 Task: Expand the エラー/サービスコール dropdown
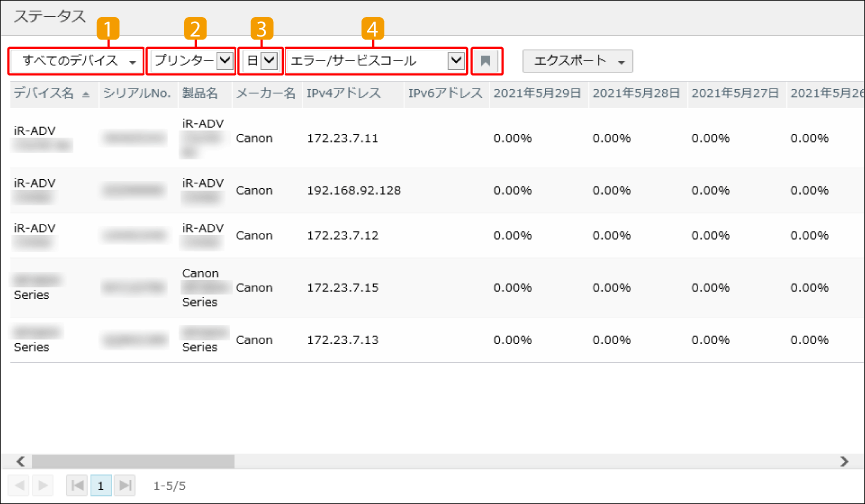coord(376,61)
